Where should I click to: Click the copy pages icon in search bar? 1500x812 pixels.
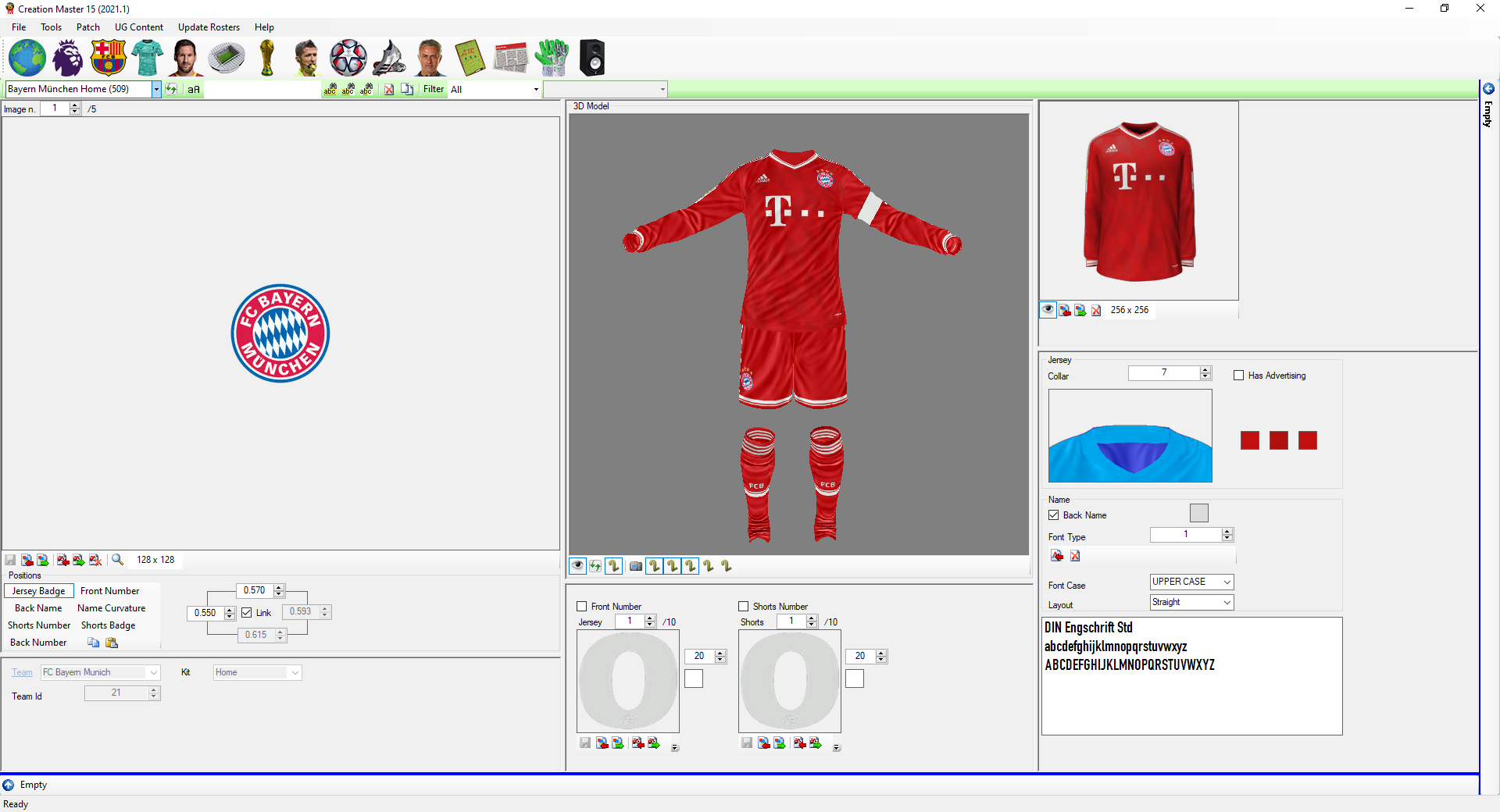407,89
